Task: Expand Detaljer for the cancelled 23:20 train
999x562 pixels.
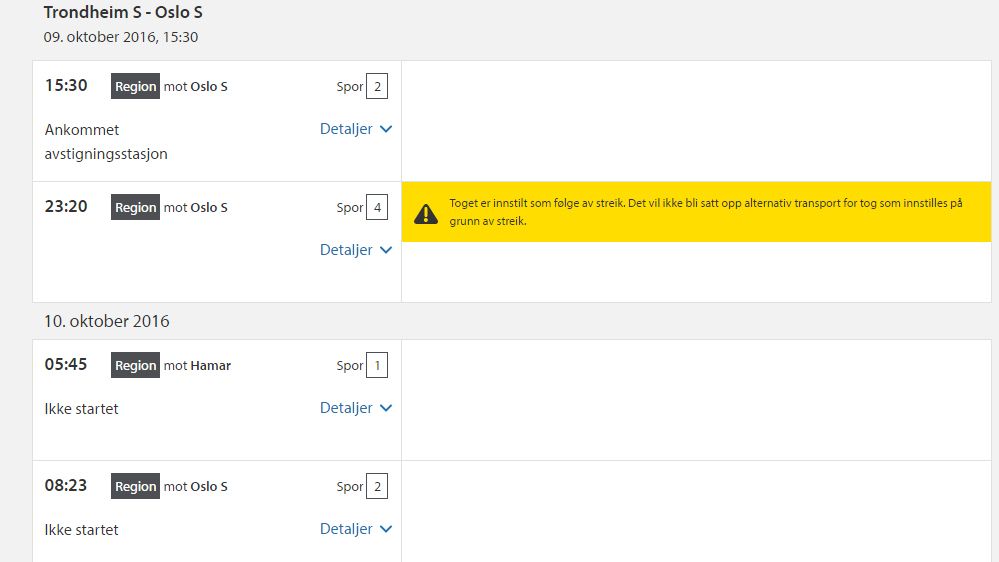Action: 355,250
